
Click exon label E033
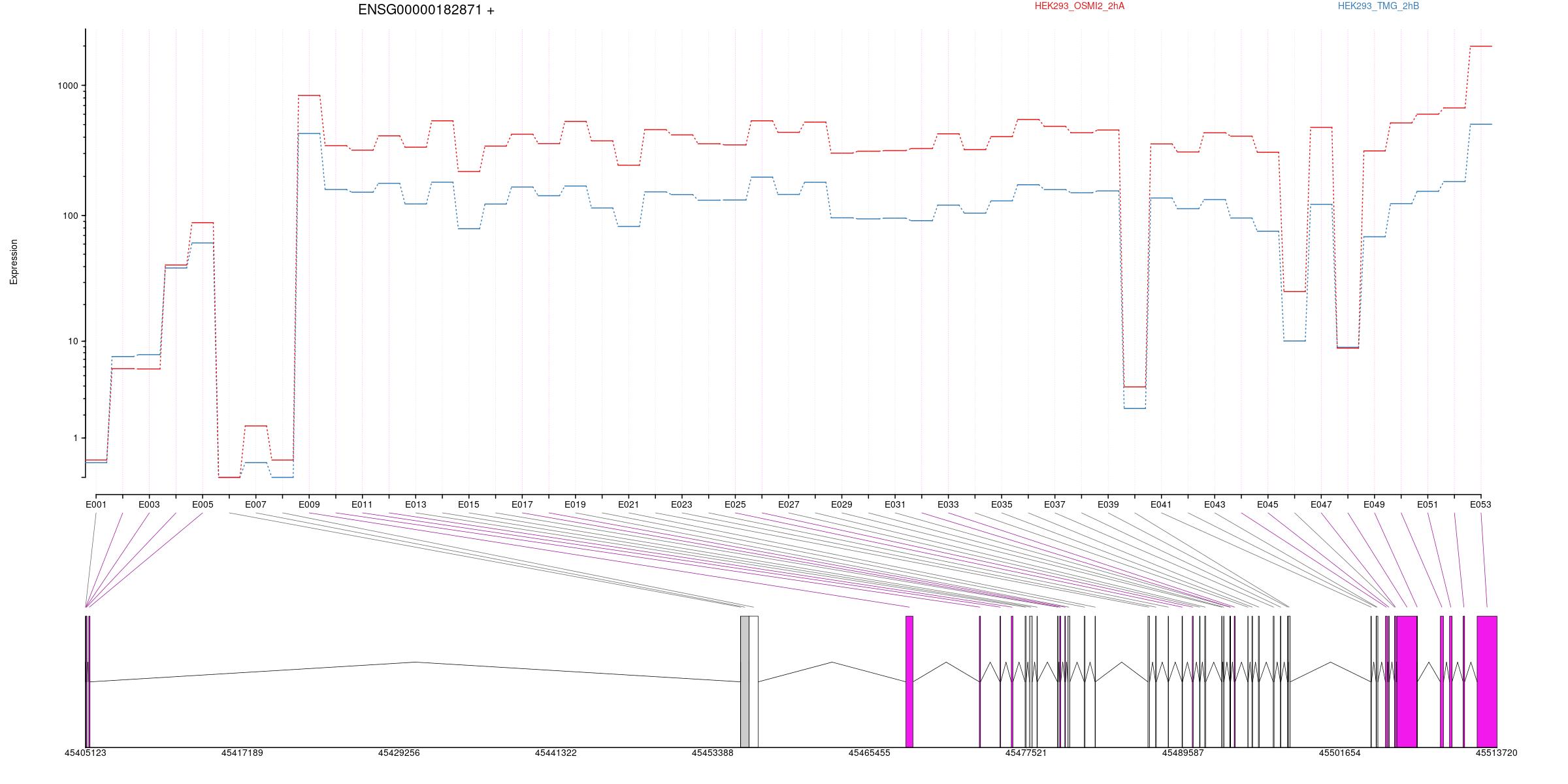(948, 504)
